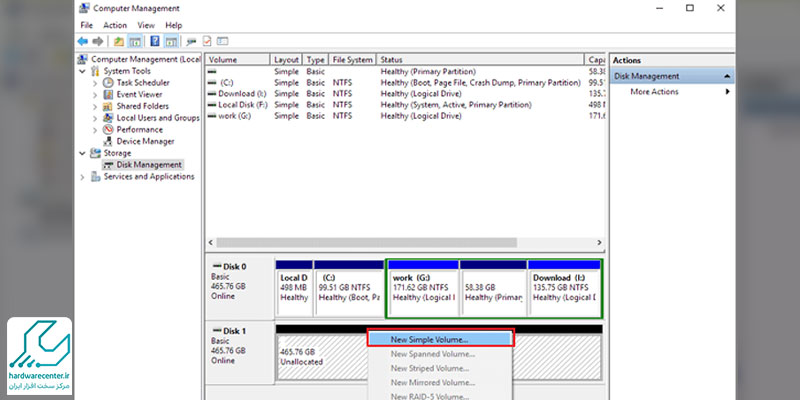The image size is (800, 400).
Task: Click drive icon beside work (G:) row
Action: [x=212, y=116]
